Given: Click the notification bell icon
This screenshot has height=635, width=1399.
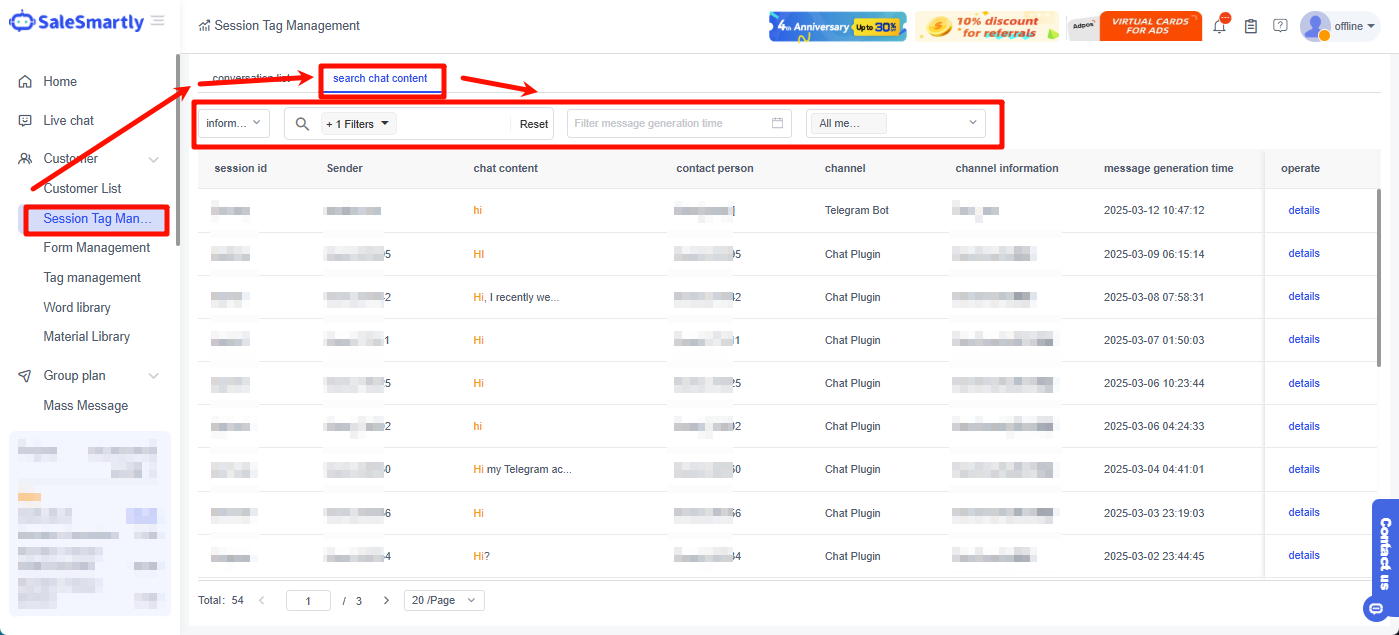Looking at the screenshot, I should pyautogui.click(x=1219, y=27).
